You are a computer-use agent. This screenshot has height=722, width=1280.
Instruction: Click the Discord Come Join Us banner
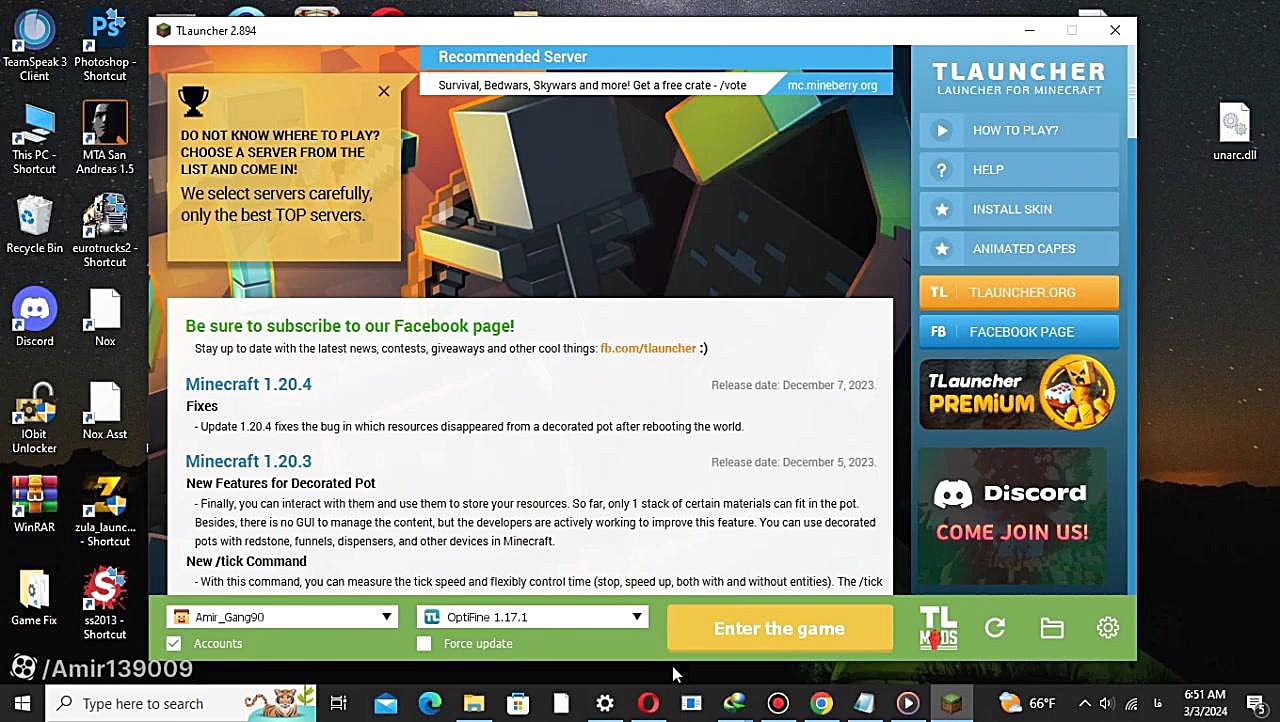(x=1012, y=515)
